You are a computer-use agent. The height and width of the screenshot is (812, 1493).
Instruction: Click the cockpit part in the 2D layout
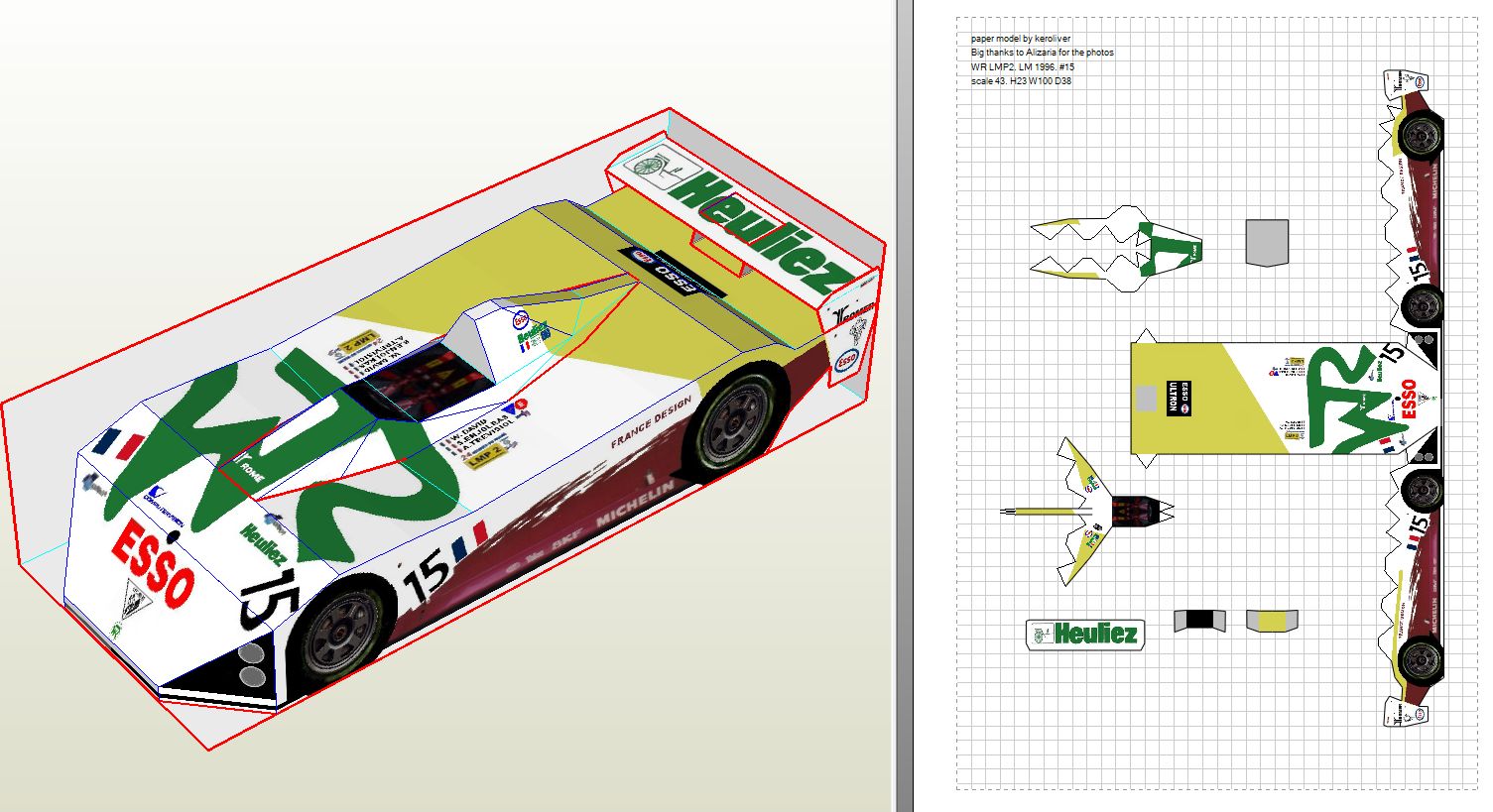coord(1133,512)
